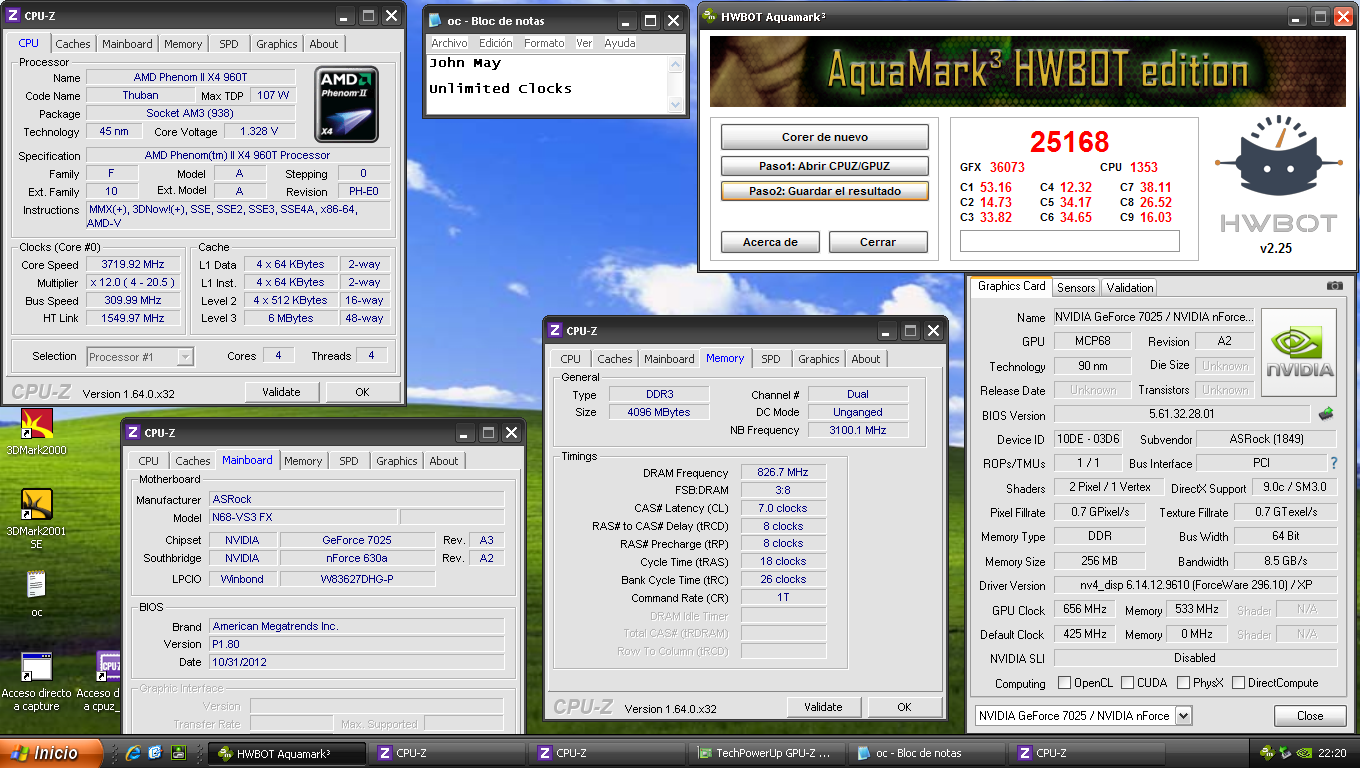Open the Ver menu in notepad

tap(584, 43)
